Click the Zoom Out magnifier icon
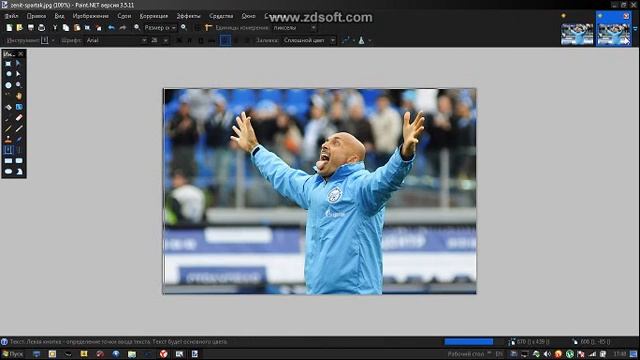The height and width of the screenshot is (360, 640). coord(137,28)
